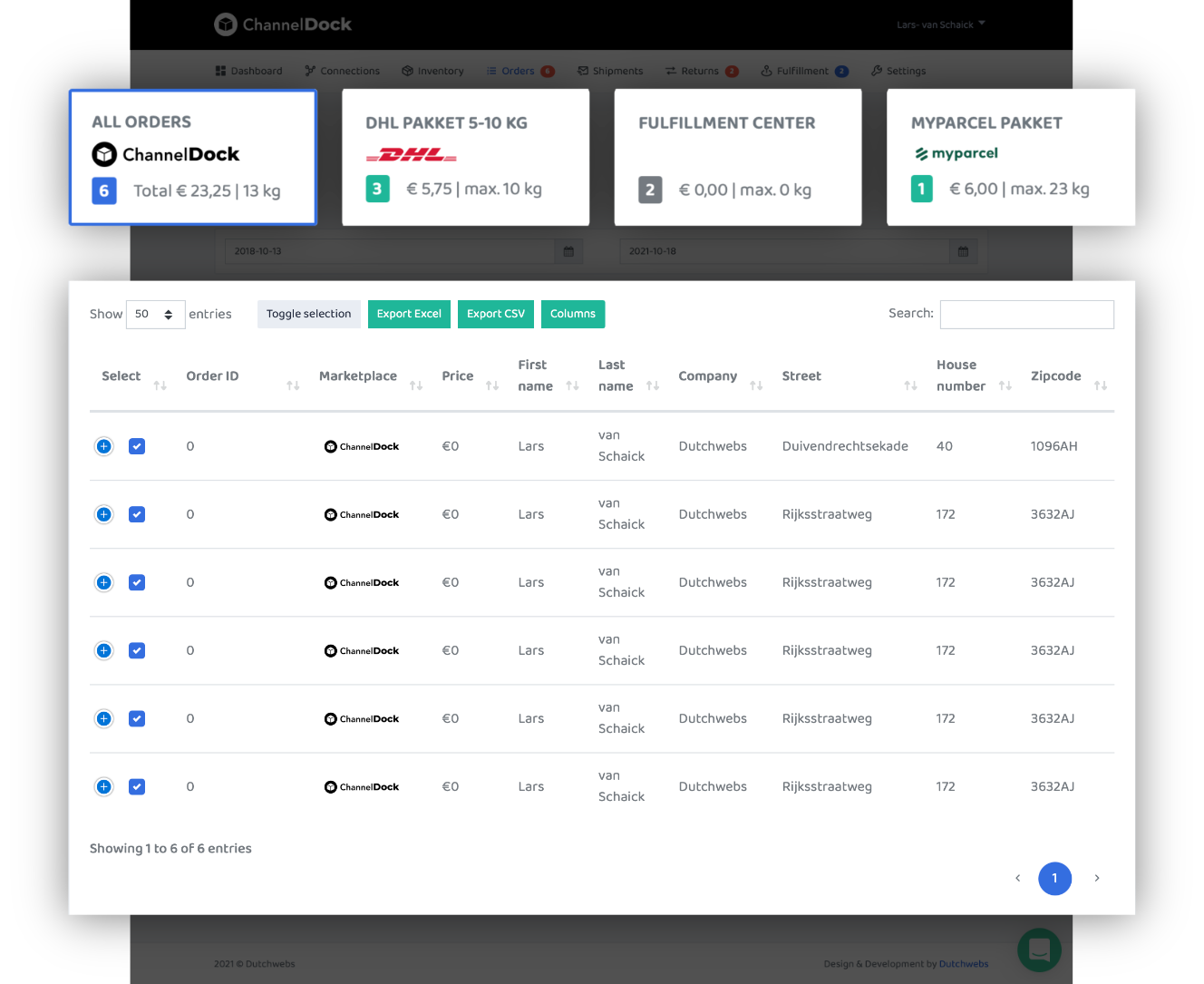1204x984 pixels.
Task: Uncheck the third order row checkbox
Action: pos(137,582)
